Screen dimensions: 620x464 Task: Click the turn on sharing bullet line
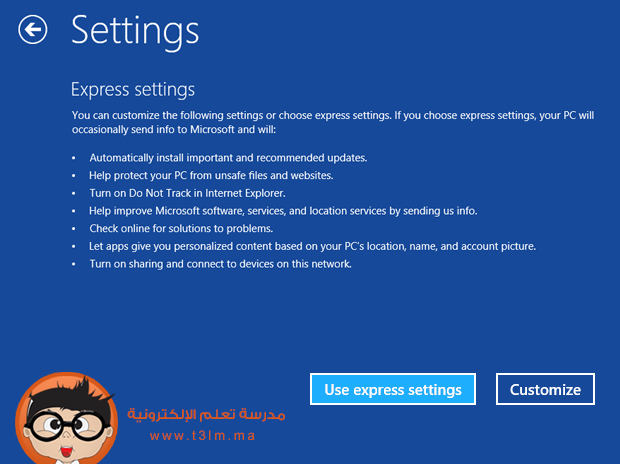(x=220, y=264)
